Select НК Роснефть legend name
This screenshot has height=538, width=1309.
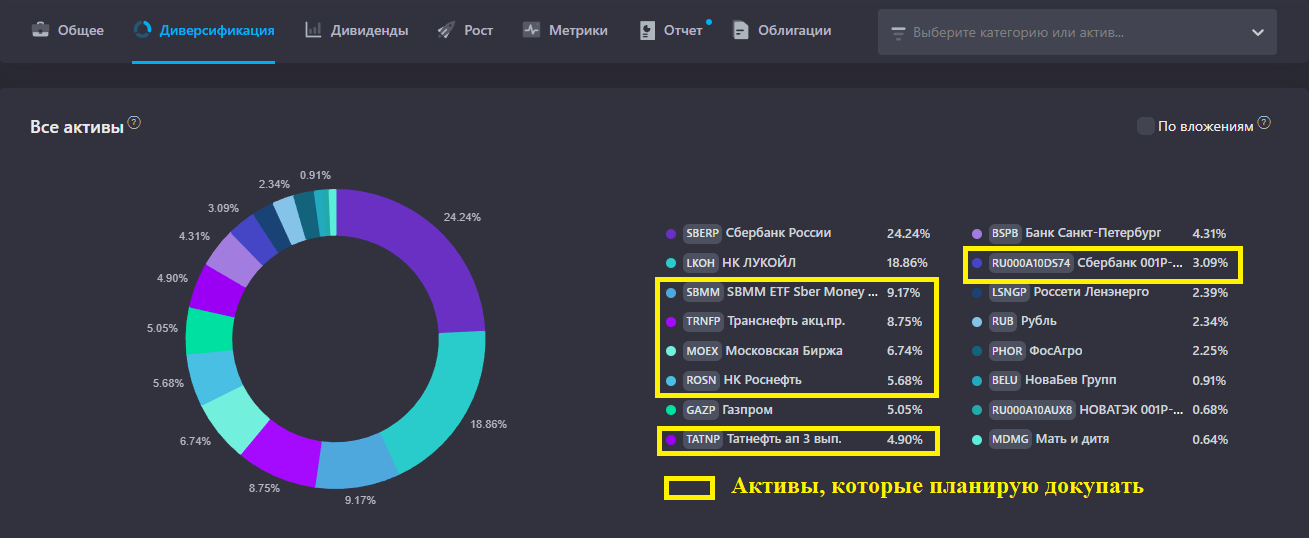tap(762, 380)
